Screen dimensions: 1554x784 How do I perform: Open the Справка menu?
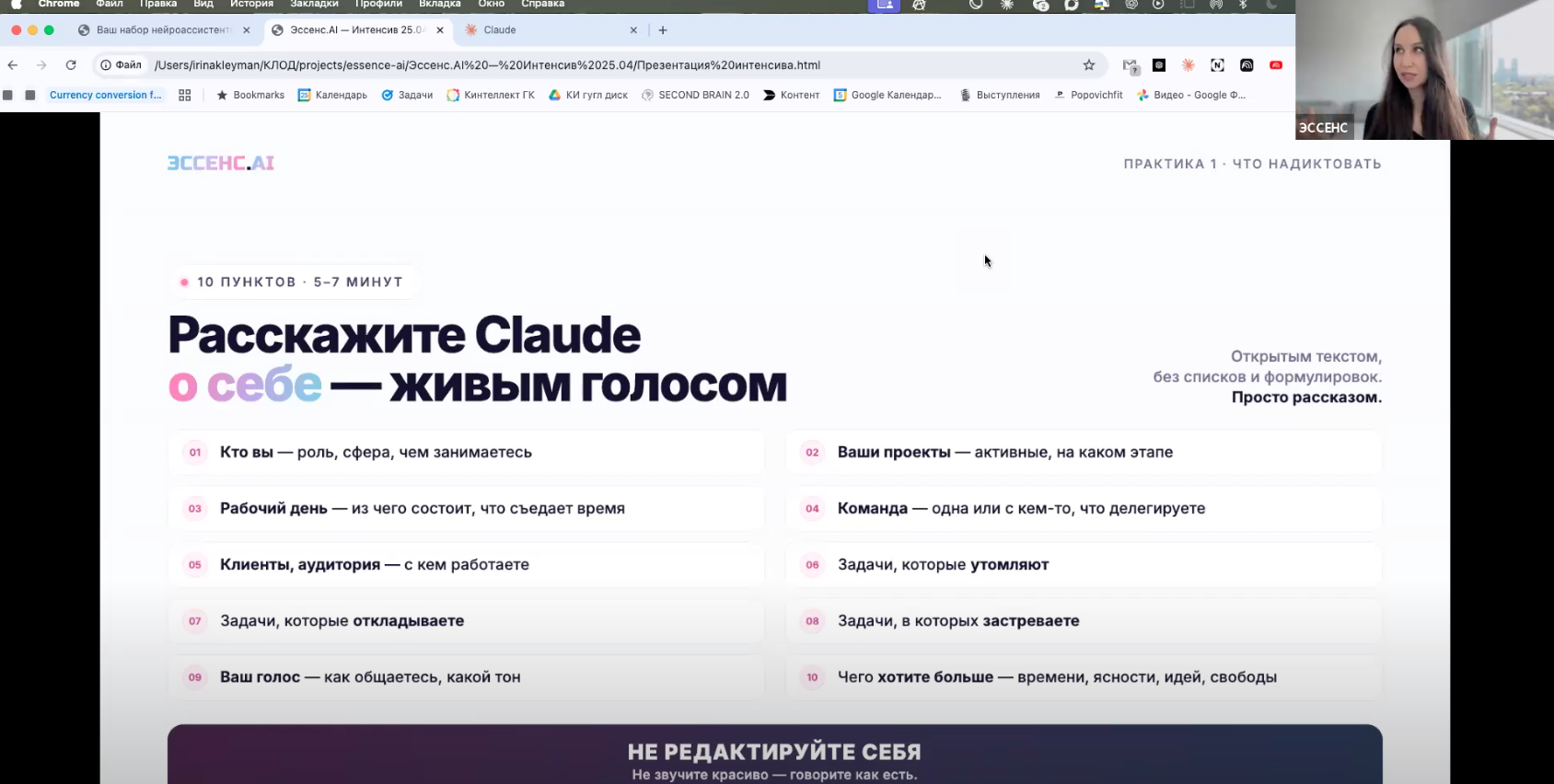543,4
